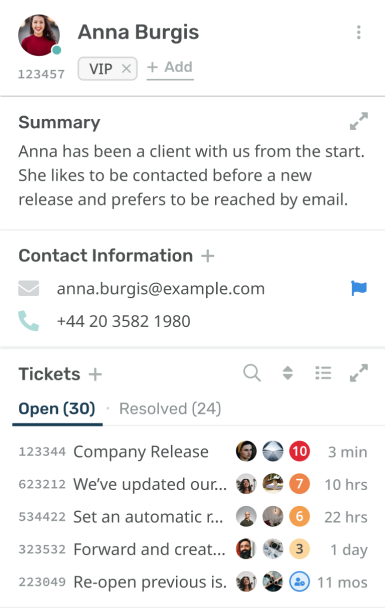Screen dimensions: 385x608
Task: Add a new tag with + Add
Action: [170, 67]
